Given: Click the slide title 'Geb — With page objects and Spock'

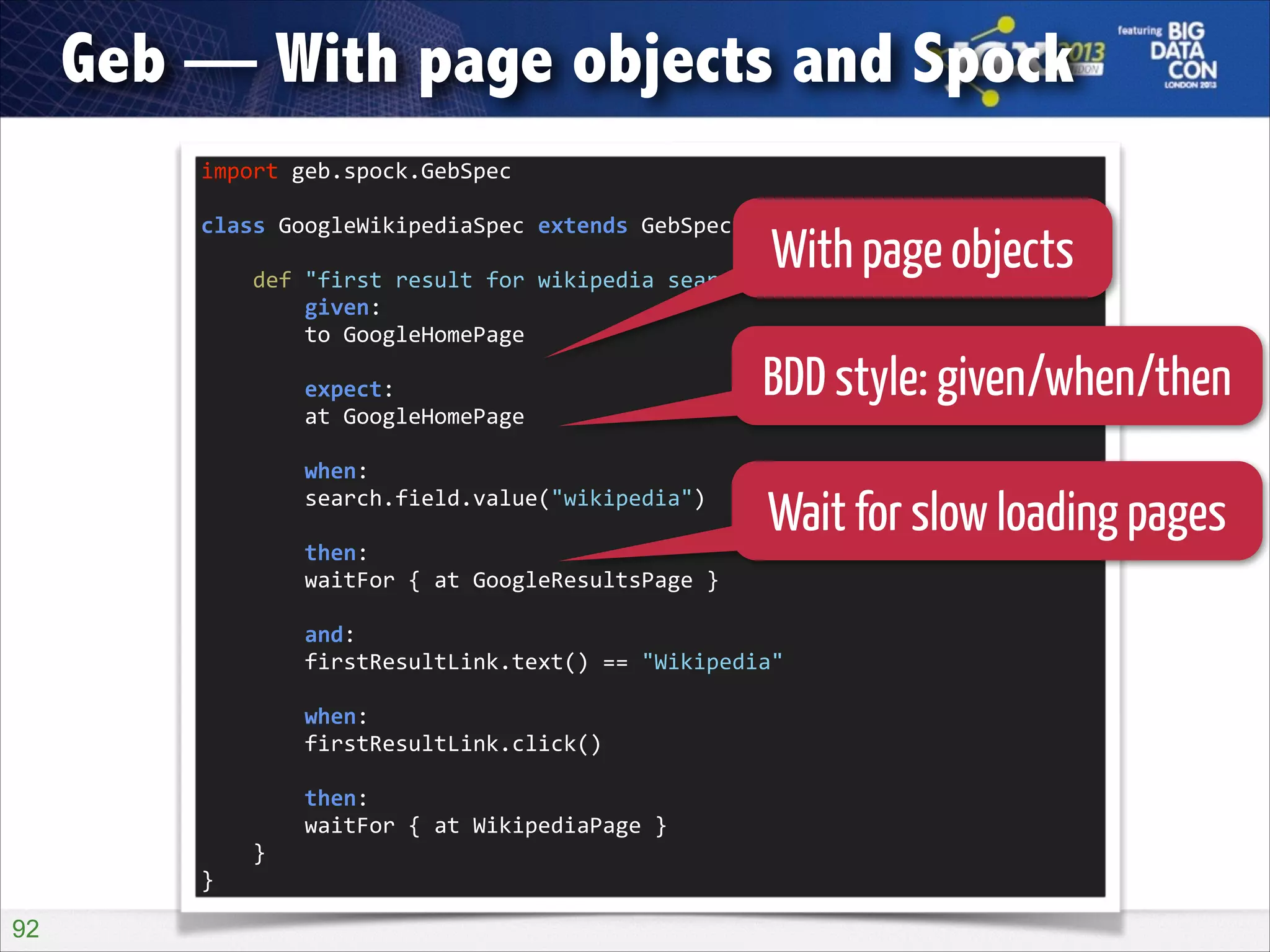Looking at the screenshot, I should pos(567,60).
